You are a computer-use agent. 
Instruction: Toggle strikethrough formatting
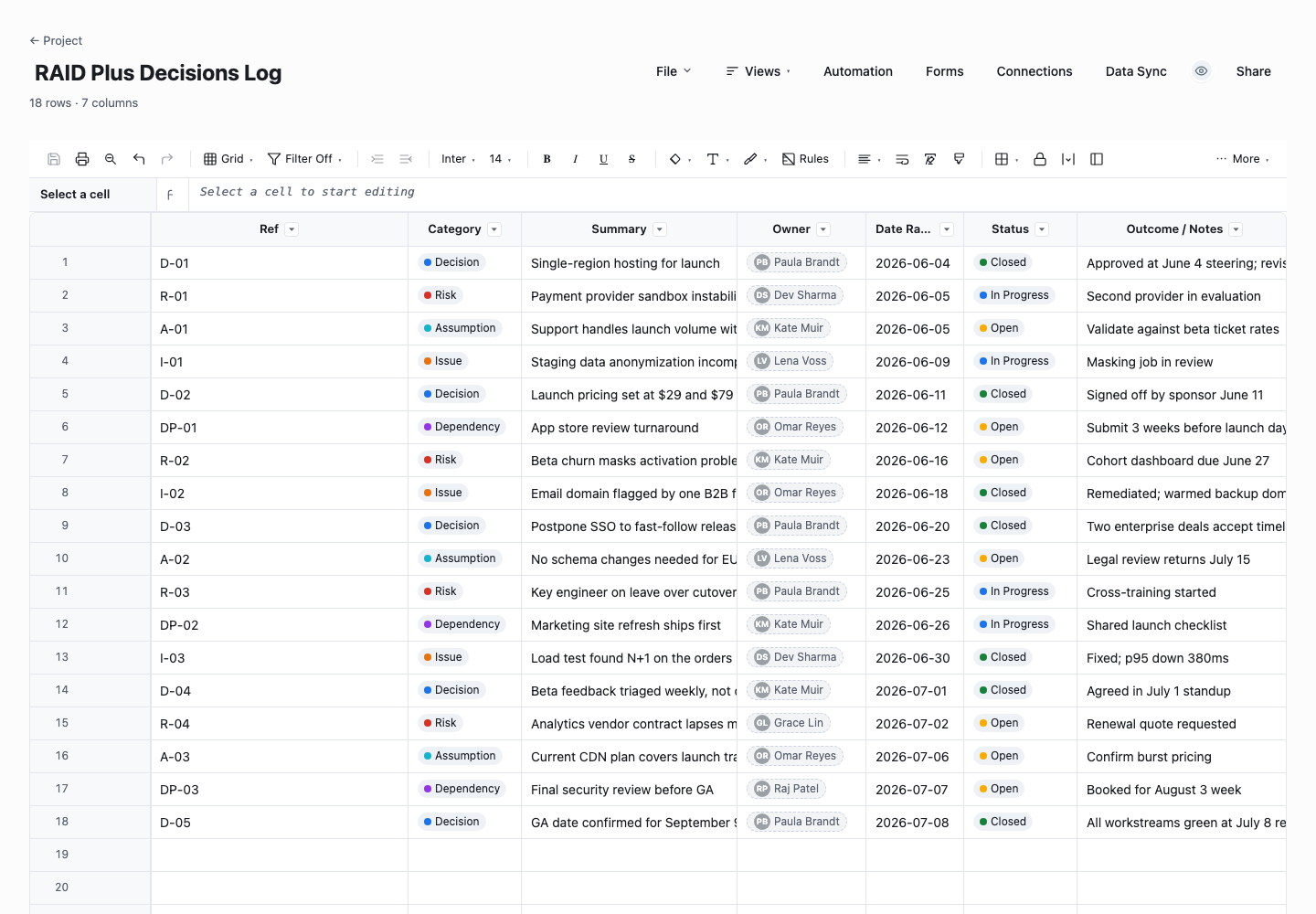[x=631, y=159]
